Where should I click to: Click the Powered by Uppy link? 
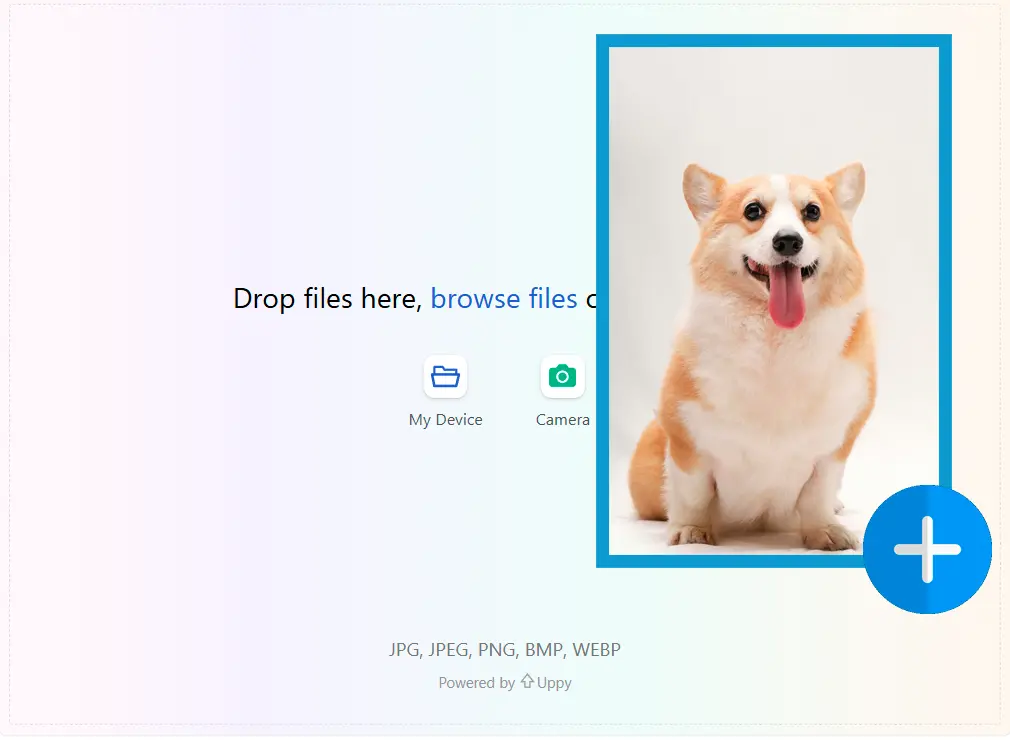click(504, 682)
